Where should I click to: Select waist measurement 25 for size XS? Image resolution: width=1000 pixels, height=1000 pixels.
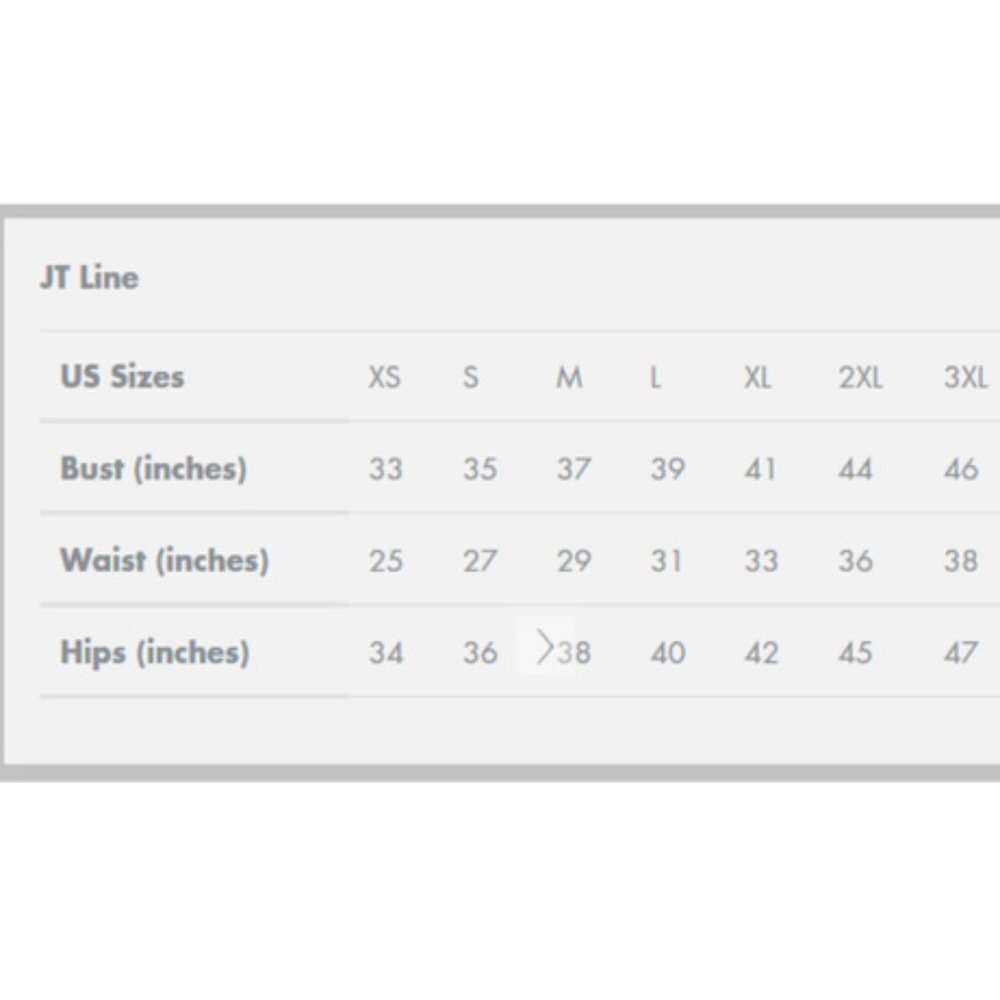(x=385, y=561)
